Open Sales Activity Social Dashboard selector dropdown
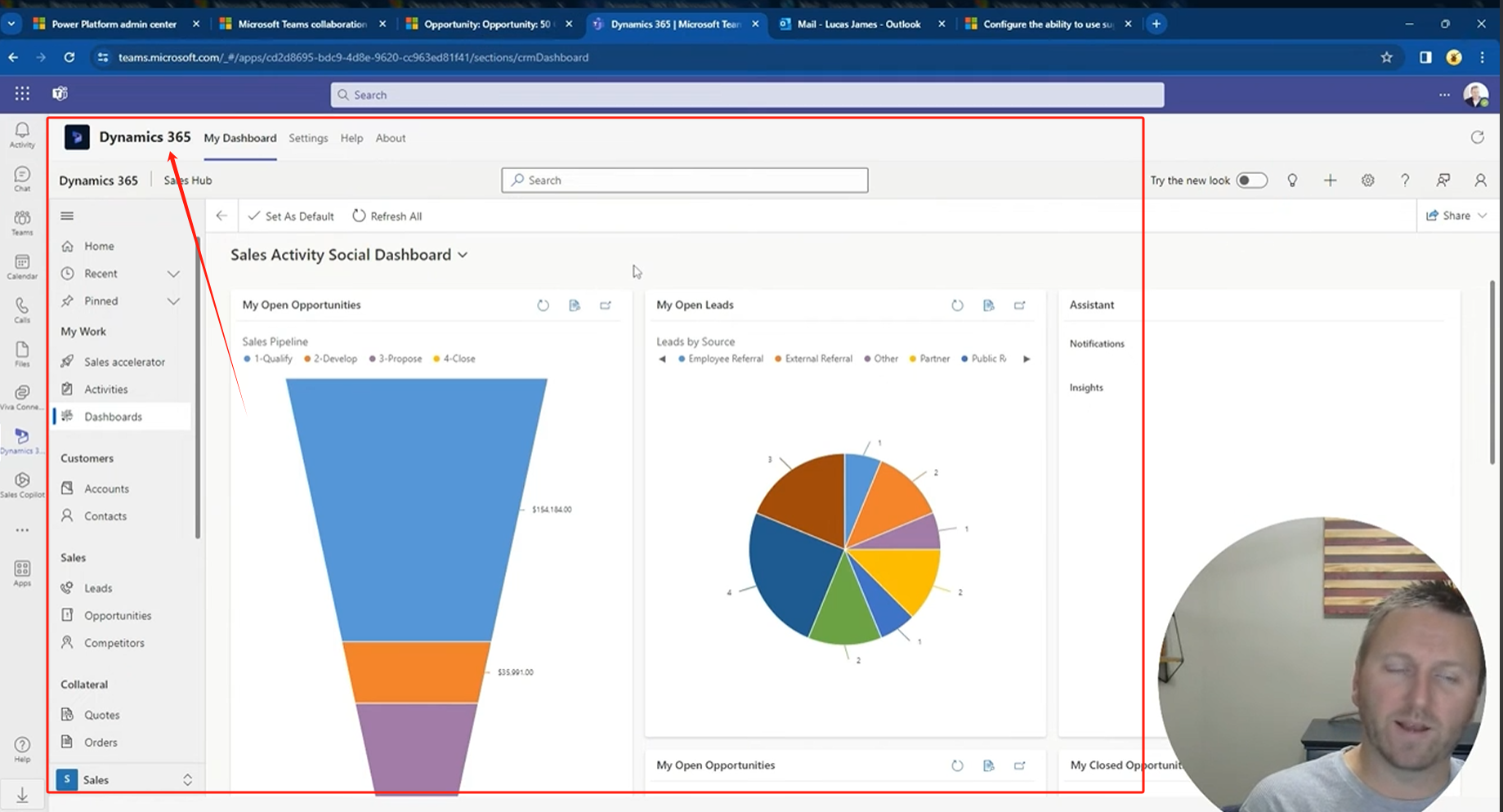Screen dimensions: 1503x812 (463, 255)
